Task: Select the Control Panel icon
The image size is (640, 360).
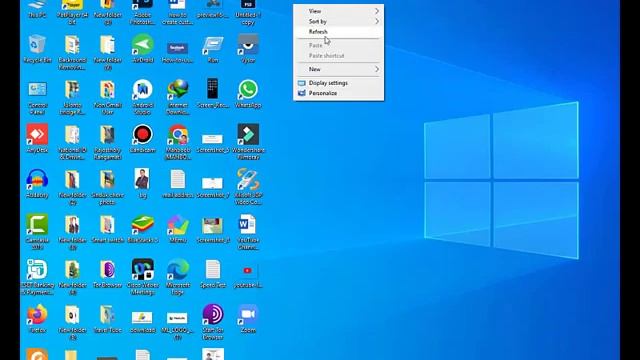Action: (x=37, y=98)
